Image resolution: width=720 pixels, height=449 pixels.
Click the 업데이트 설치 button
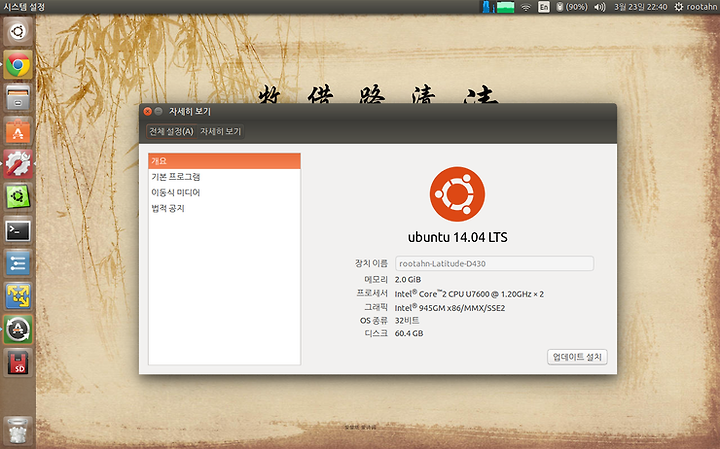[x=577, y=357]
